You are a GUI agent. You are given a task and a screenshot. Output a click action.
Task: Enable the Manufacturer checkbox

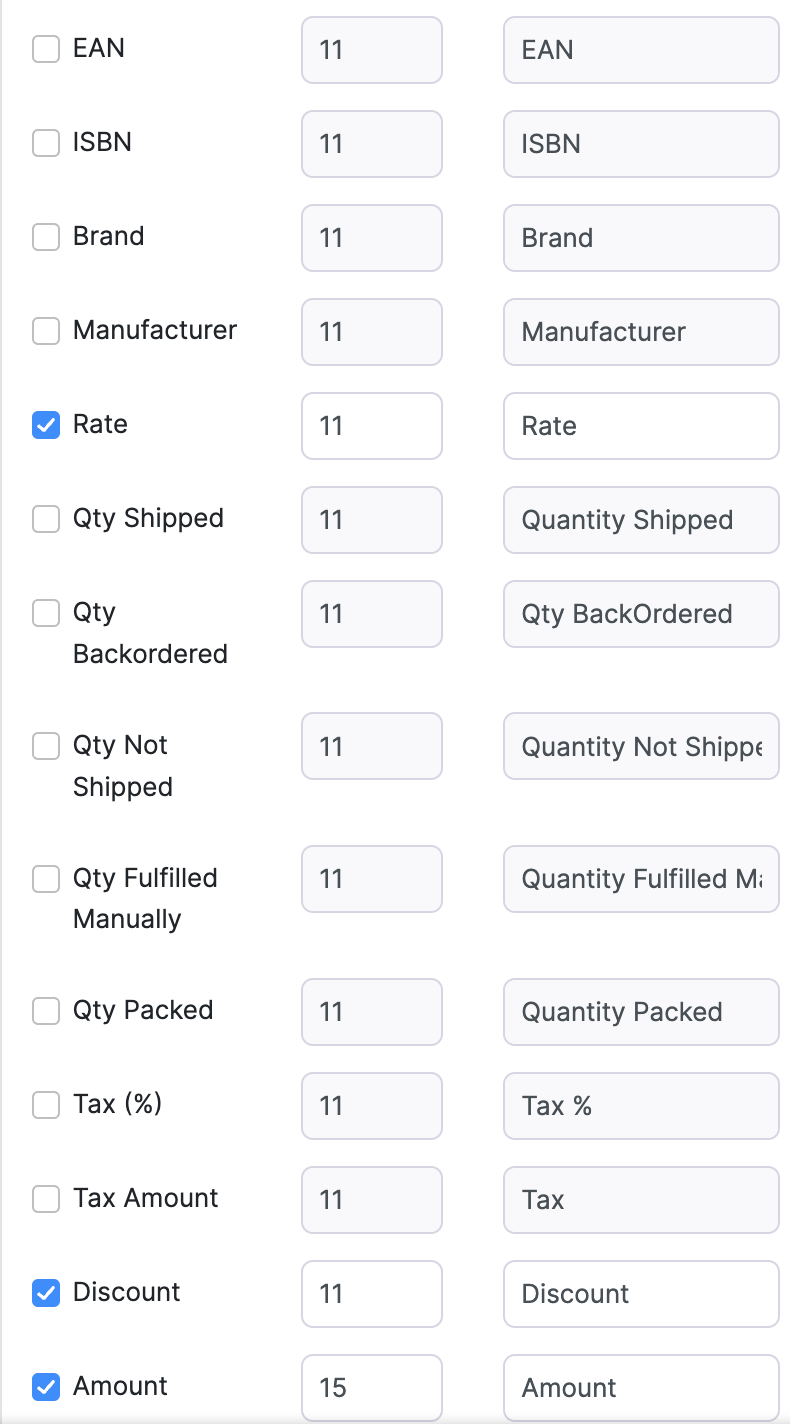click(x=46, y=331)
